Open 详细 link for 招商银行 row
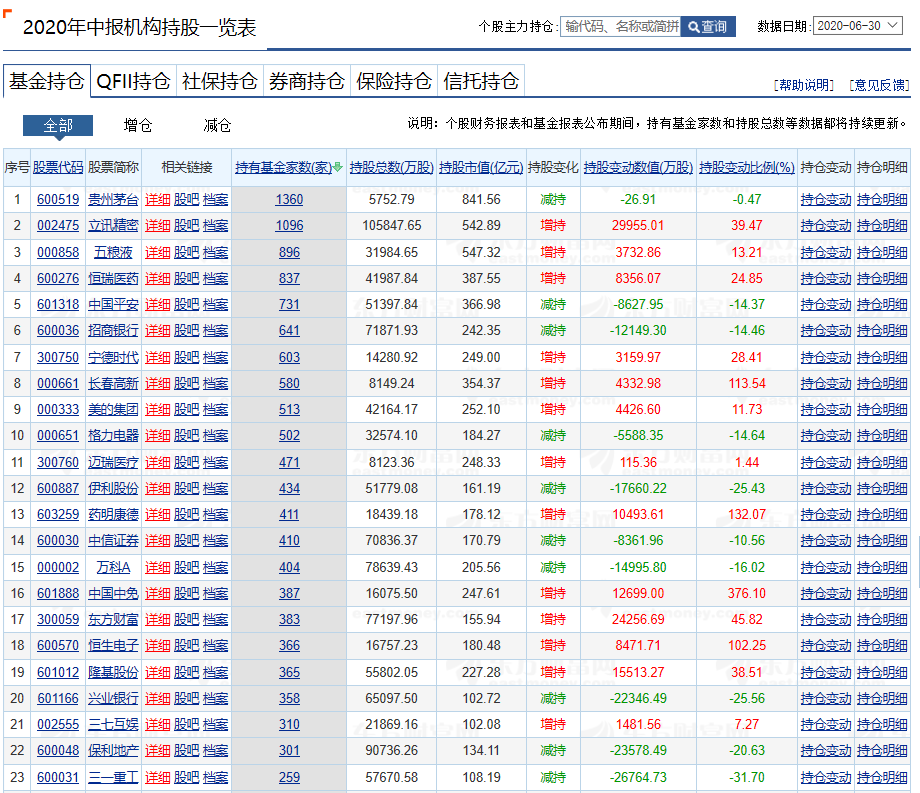Image resolution: width=920 pixels, height=793 pixels. pyautogui.click(x=157, y=331)
